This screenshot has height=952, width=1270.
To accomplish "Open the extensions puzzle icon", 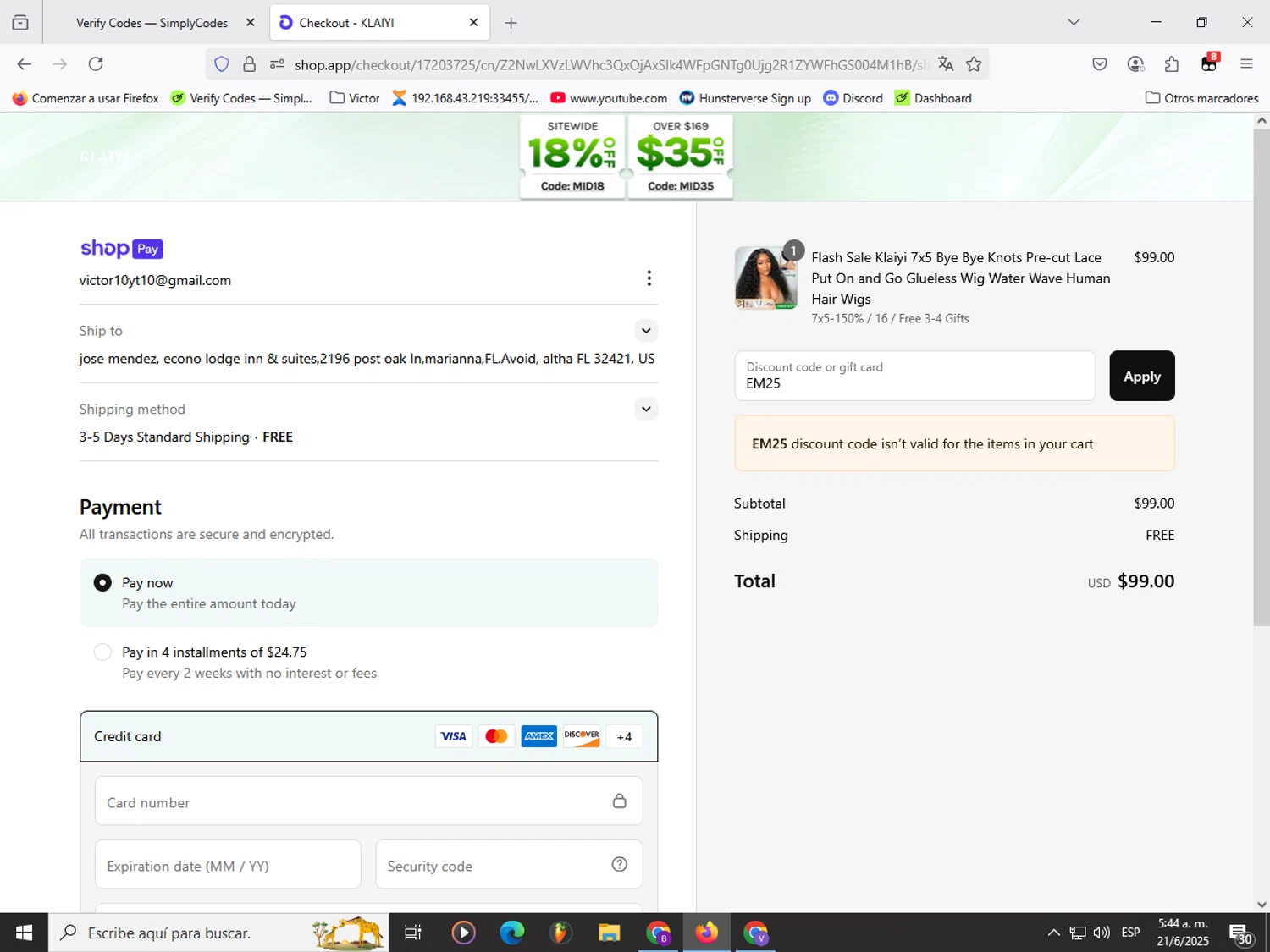I will [x=1172, y=64].
